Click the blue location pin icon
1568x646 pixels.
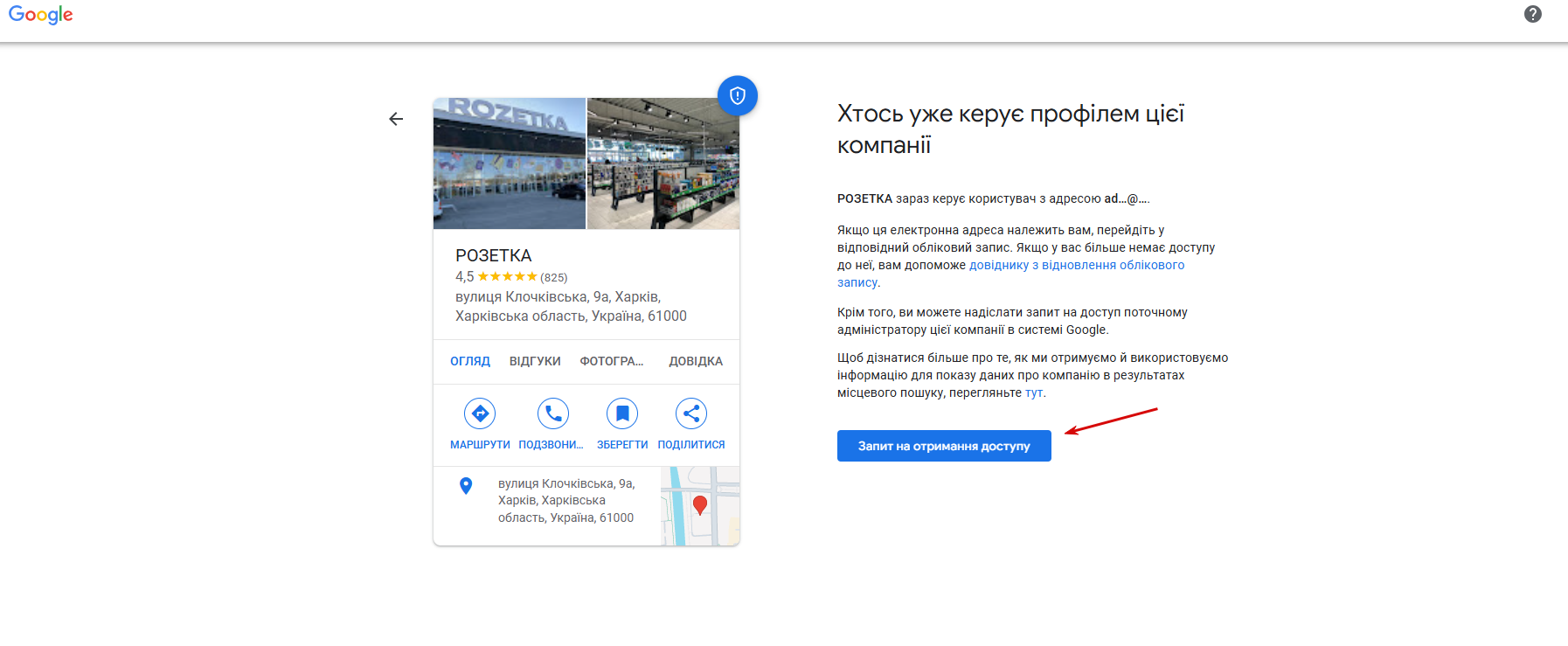pos(466,486)
